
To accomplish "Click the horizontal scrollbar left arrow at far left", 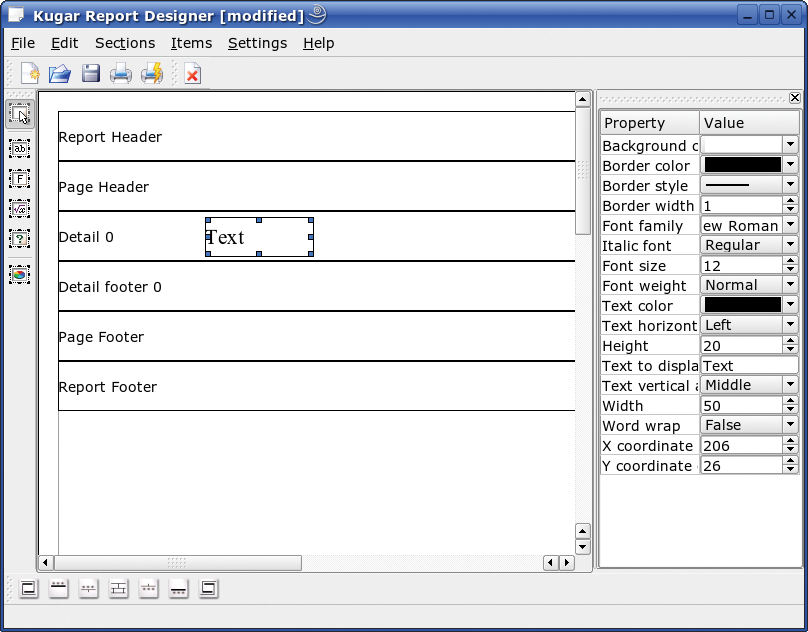I will (46, 562).
